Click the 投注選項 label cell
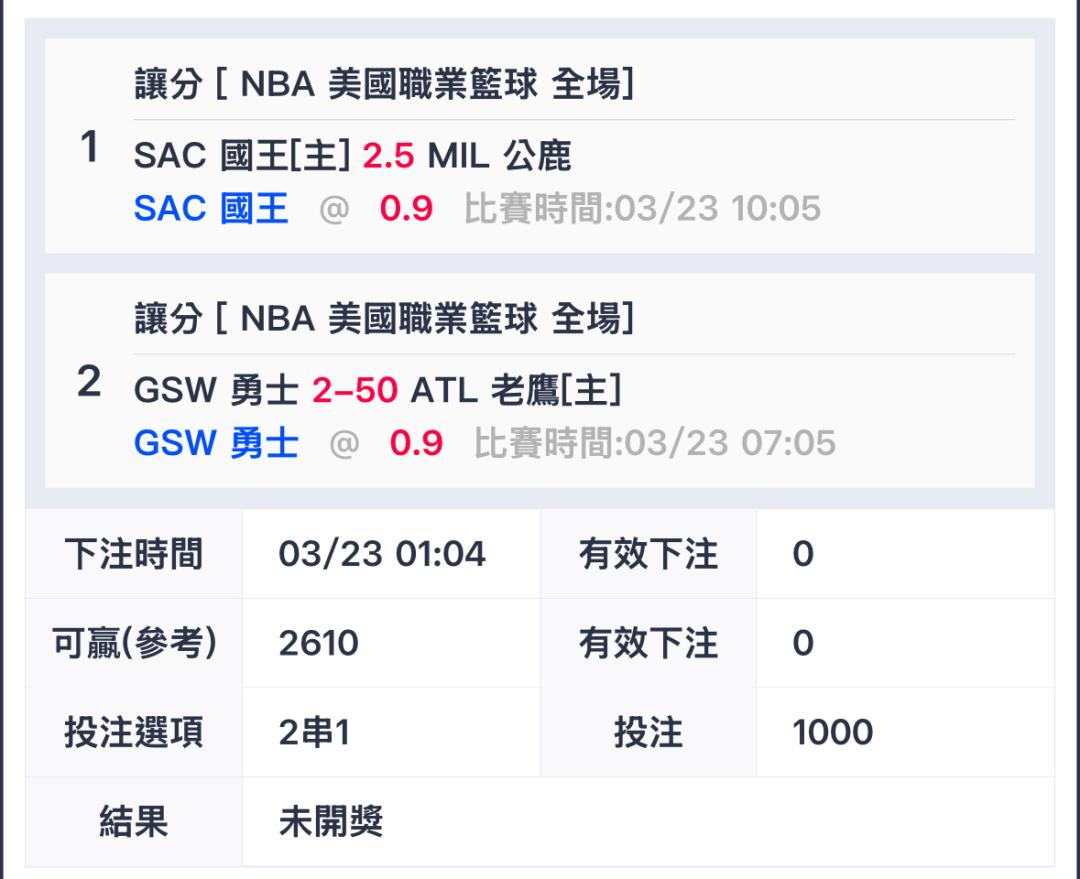This screenshot has height=879, width=1080. coord(134,732)
